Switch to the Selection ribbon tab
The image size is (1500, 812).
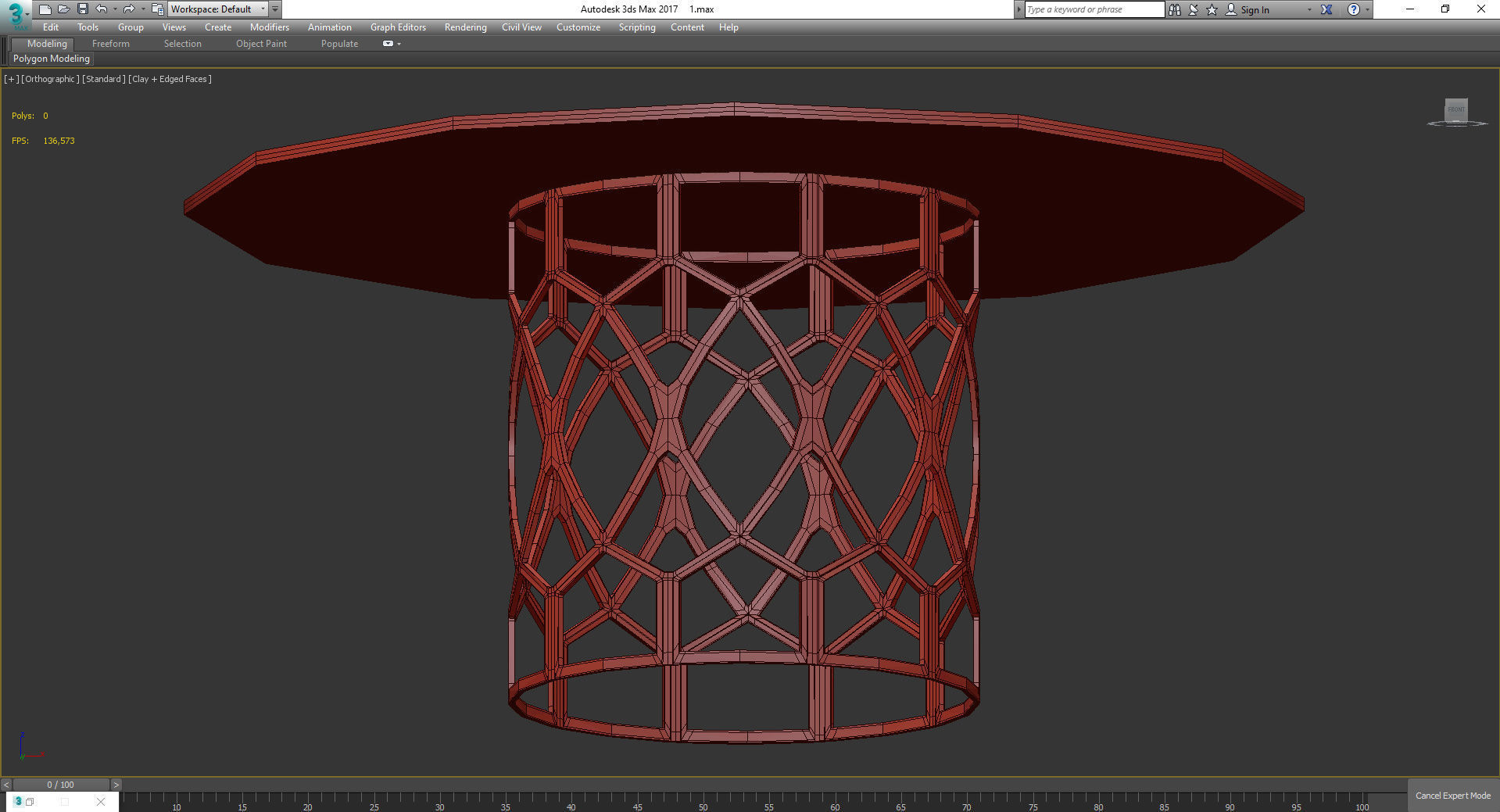click(x=183, y=44)
